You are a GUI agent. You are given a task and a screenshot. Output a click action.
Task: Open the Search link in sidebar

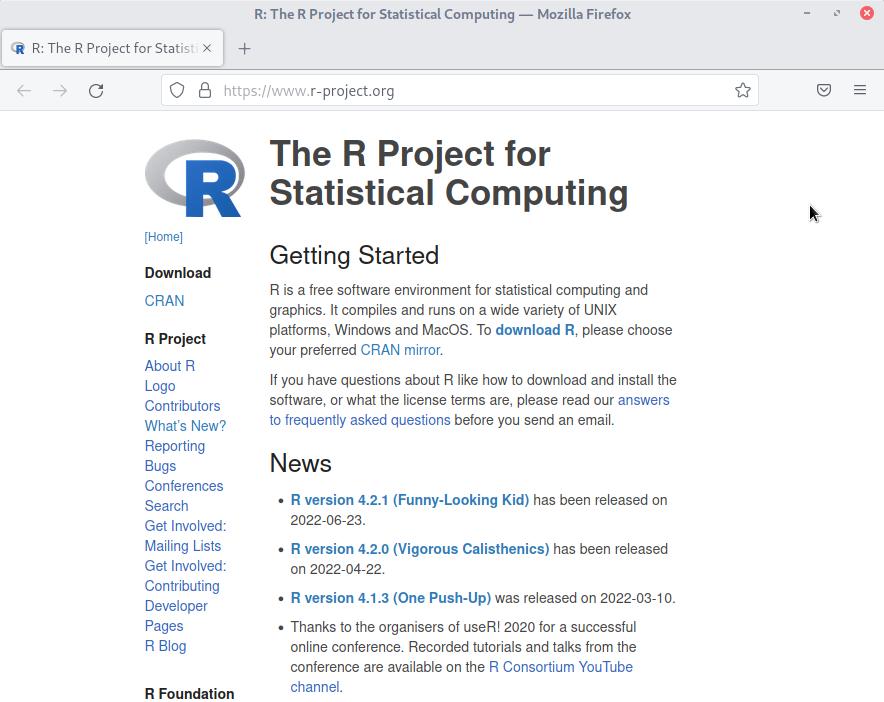[166, 506]
